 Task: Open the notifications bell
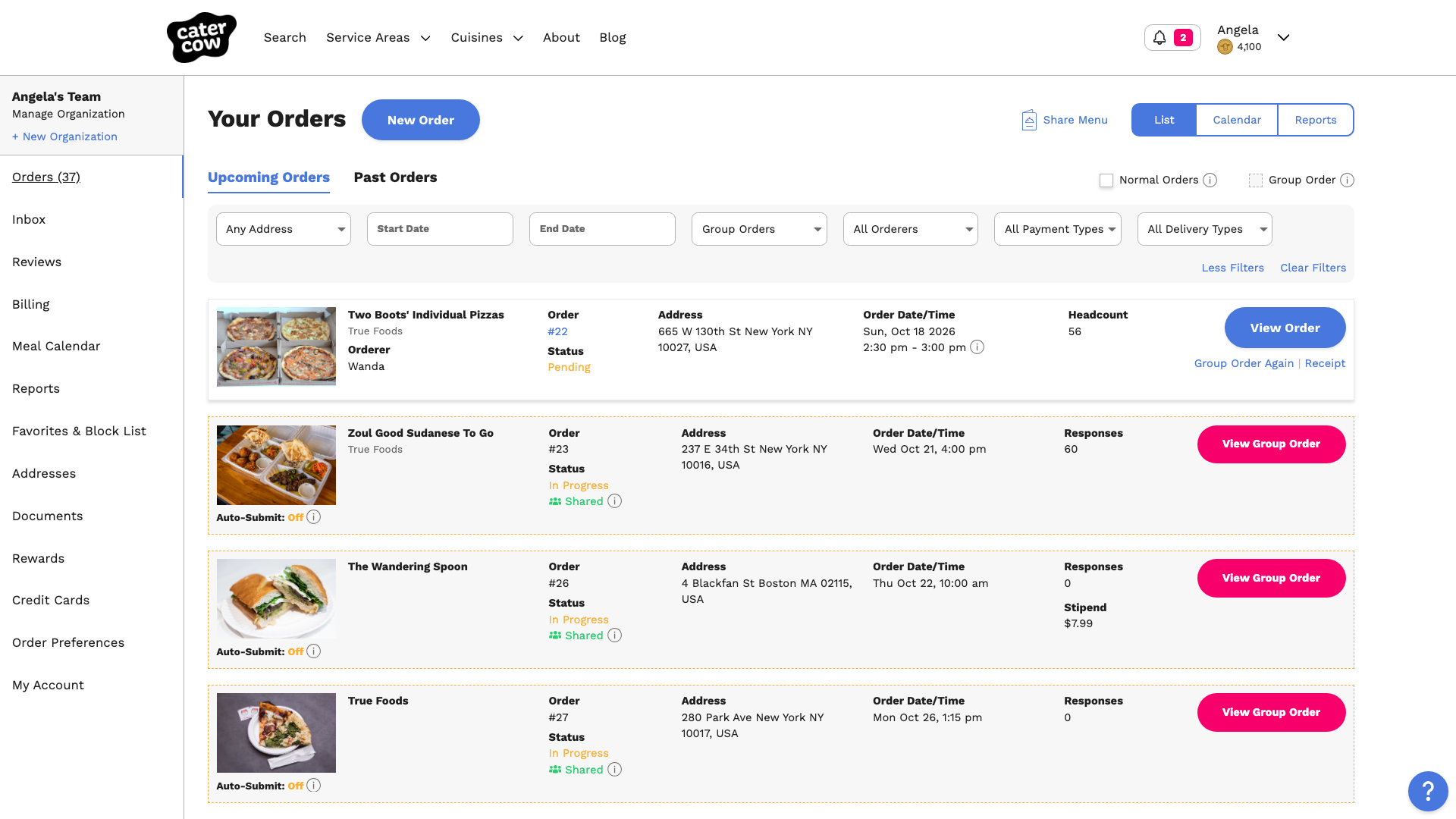click(1159, 37)
